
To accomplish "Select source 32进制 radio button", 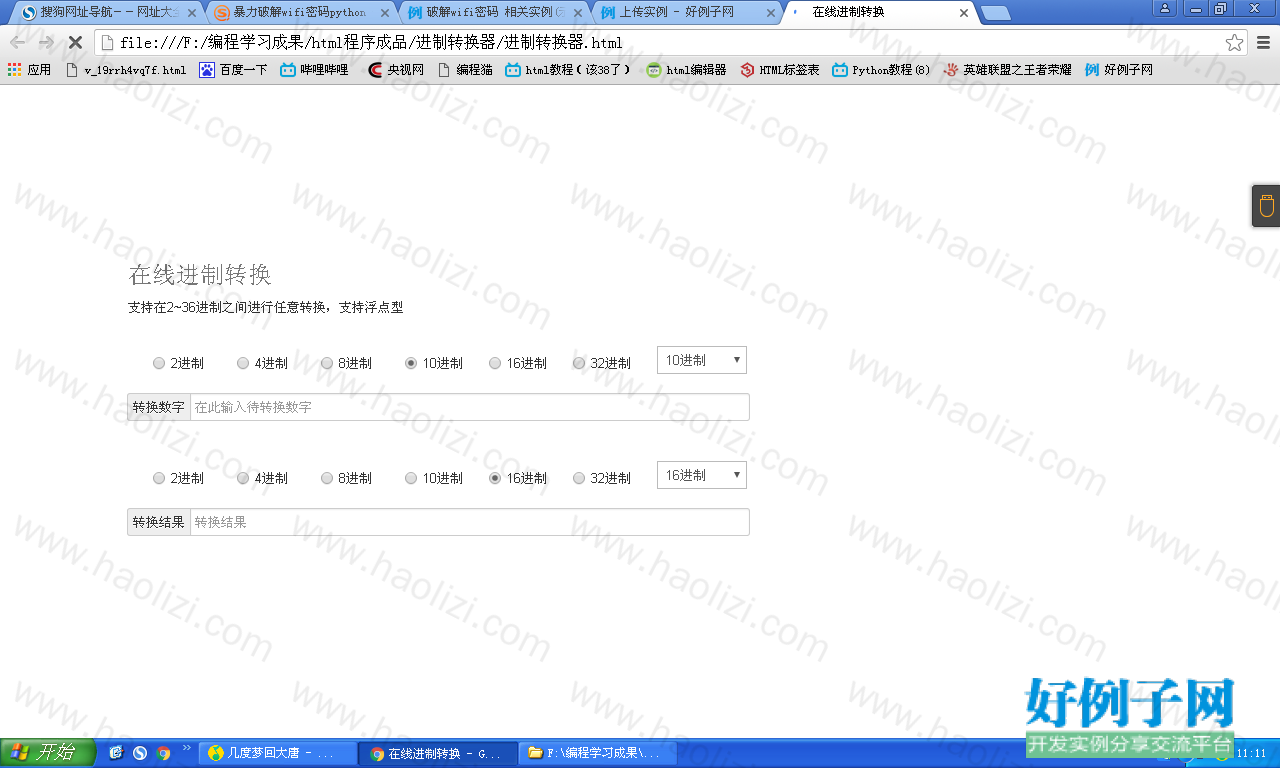I will click(579, 363).
